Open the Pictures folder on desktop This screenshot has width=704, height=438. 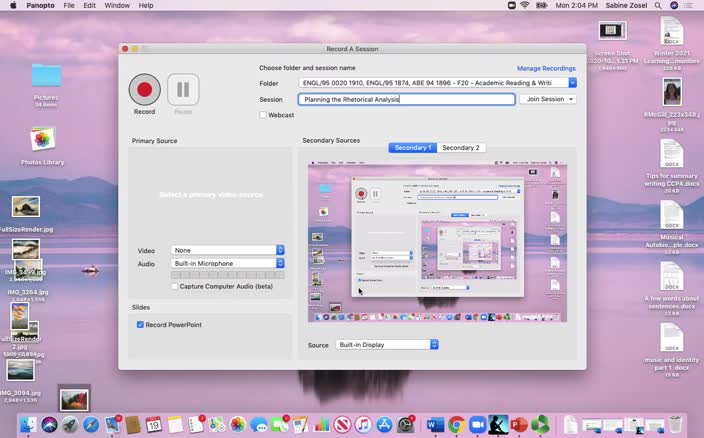coord(46,76)
